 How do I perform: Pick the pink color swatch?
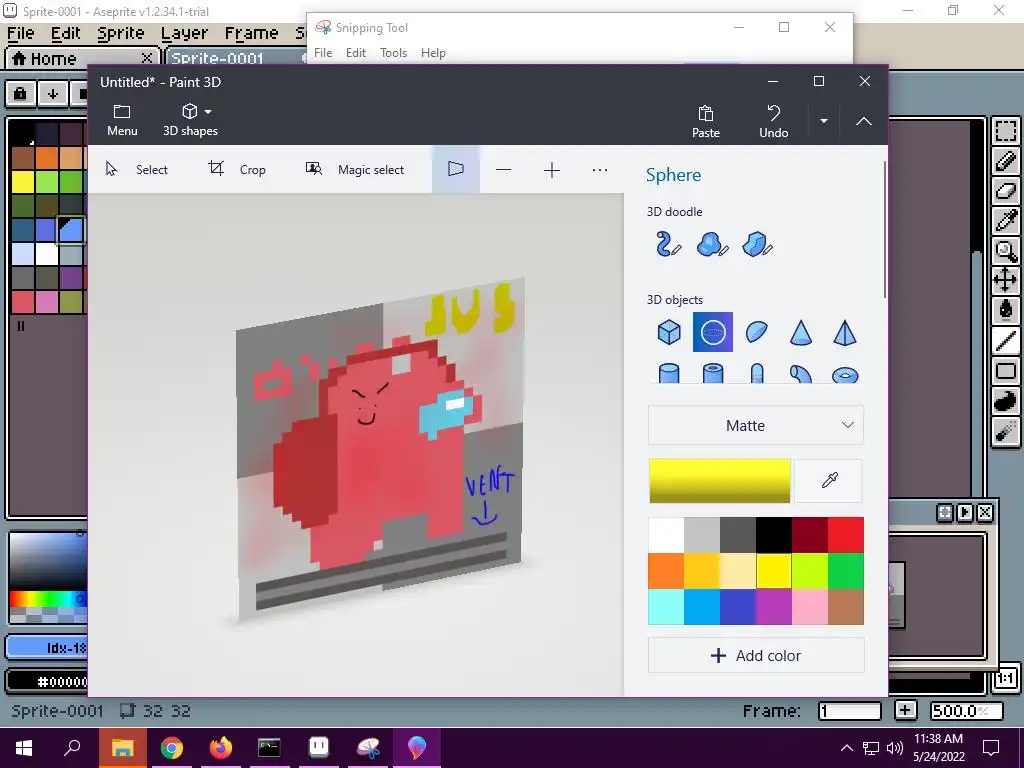pyautogui.click(x=810, y=607)
